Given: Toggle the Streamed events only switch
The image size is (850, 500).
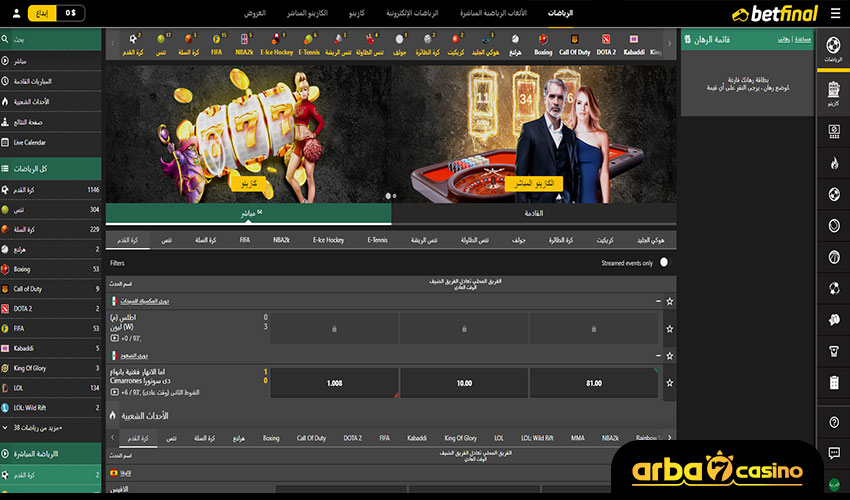Looking at the screenshot, I should click(x=663, y=263).
